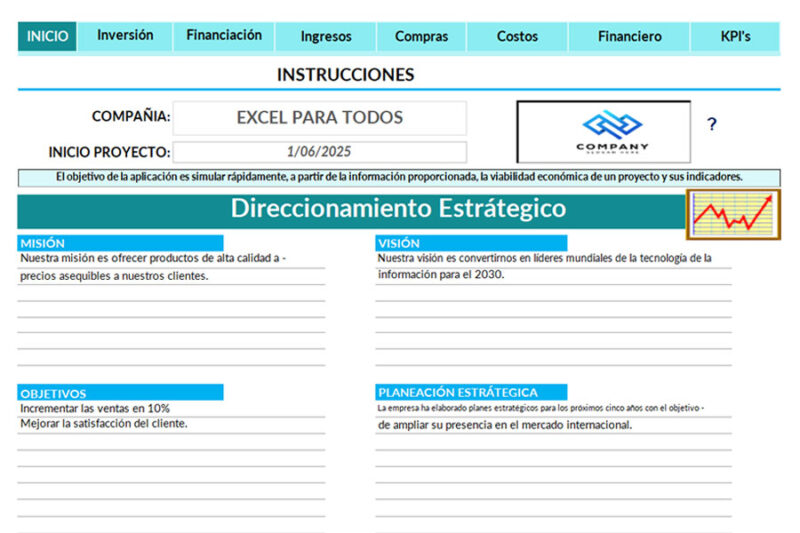Select the OBJETIVOS section header
800x533 pixels.
120,393
